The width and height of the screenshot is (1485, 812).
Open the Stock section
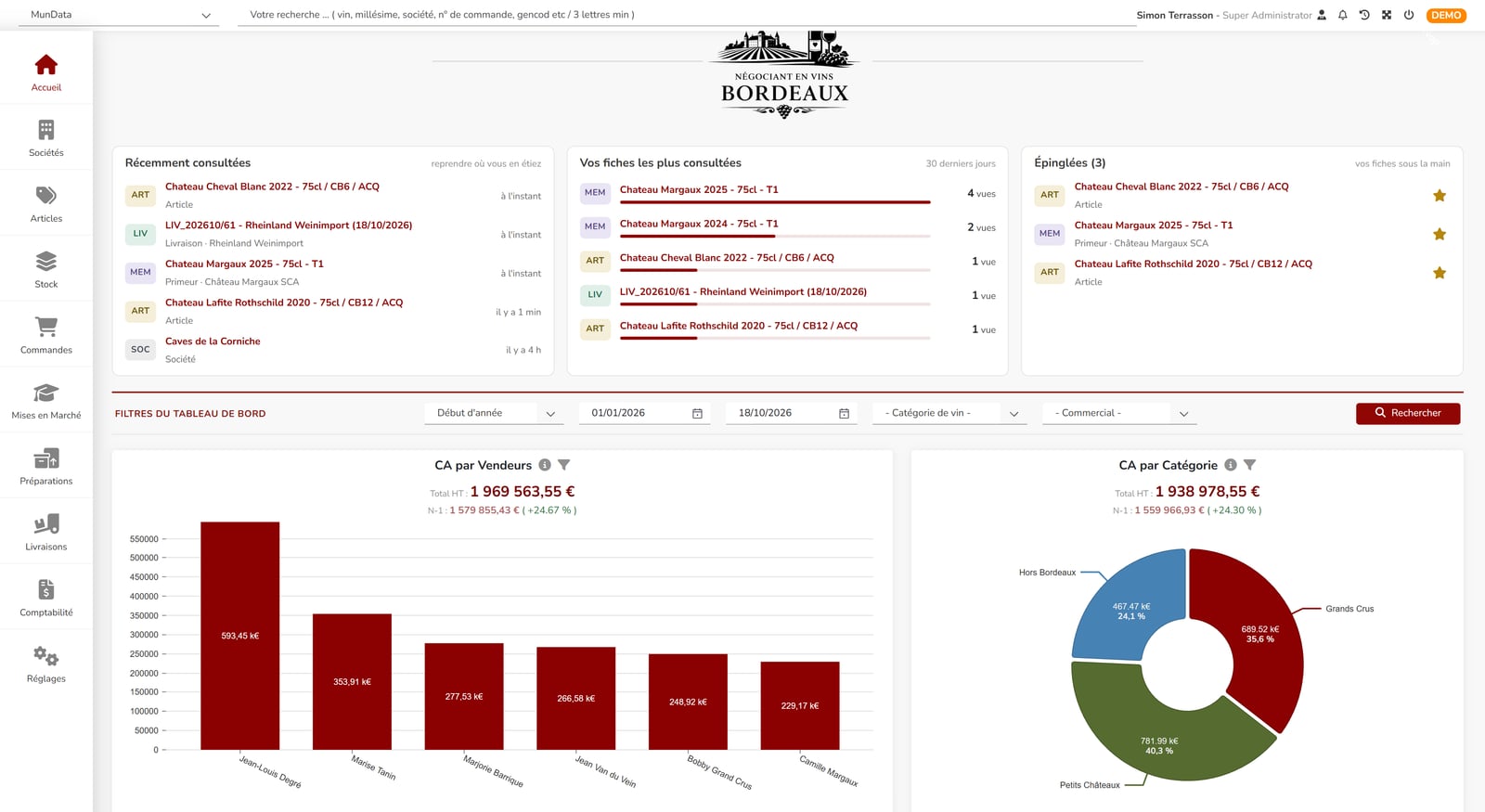45,270
